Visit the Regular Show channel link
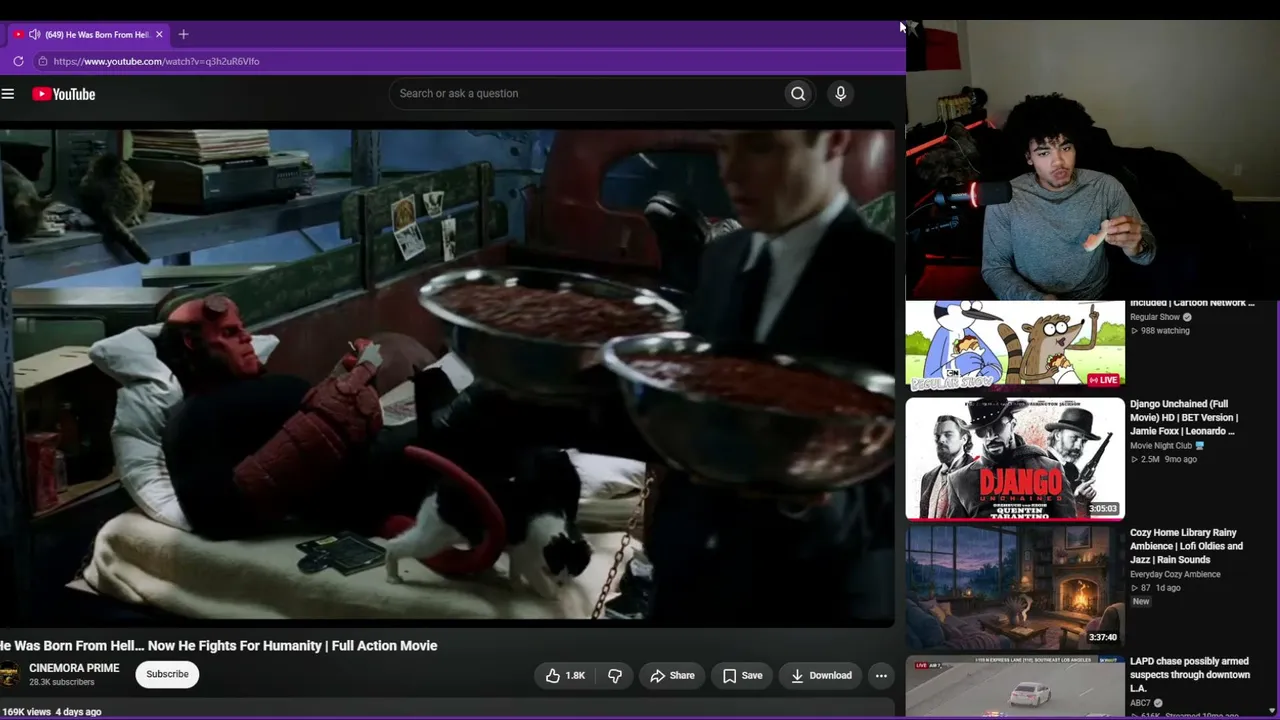 (1155, 317)
